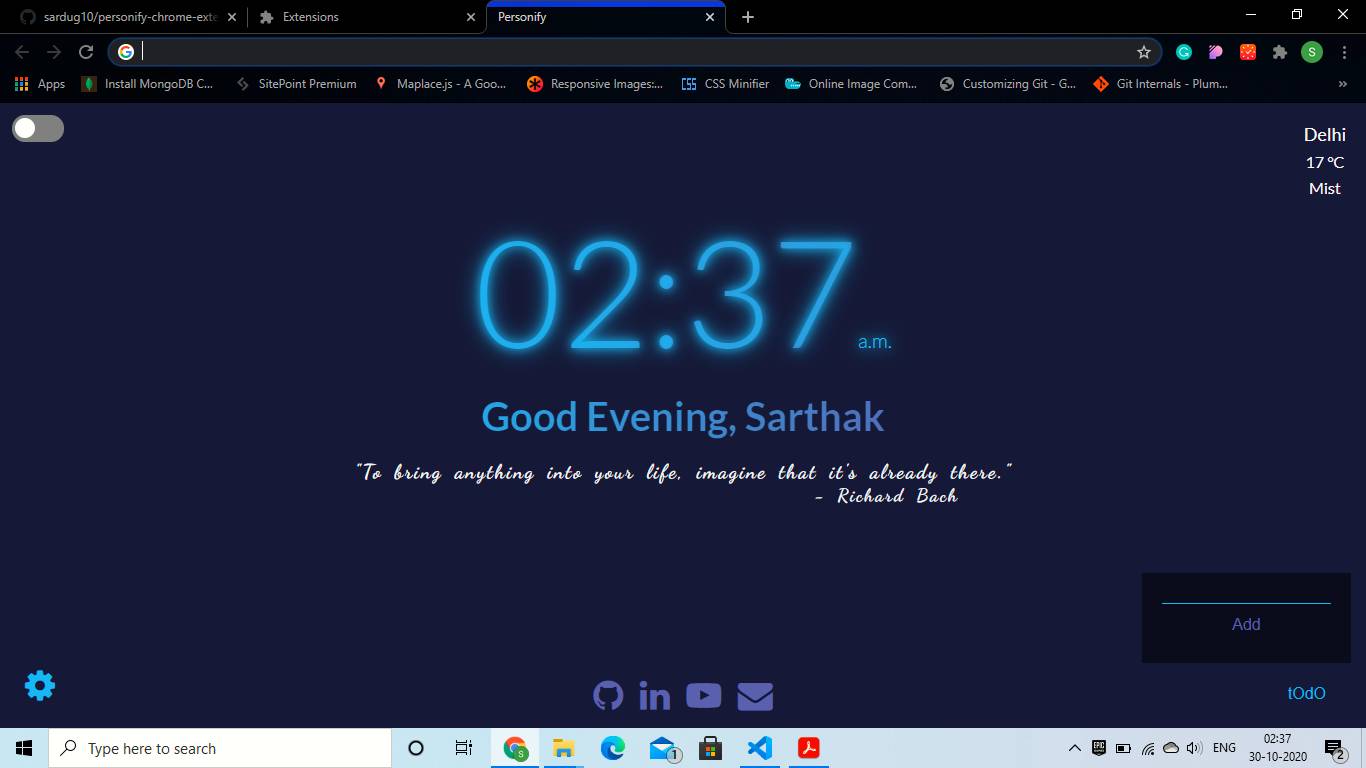This screenshot has width=1366, height=768.
Task: Open Visual Studio Code from the taskbar
Action: click(x=760, y=748)
